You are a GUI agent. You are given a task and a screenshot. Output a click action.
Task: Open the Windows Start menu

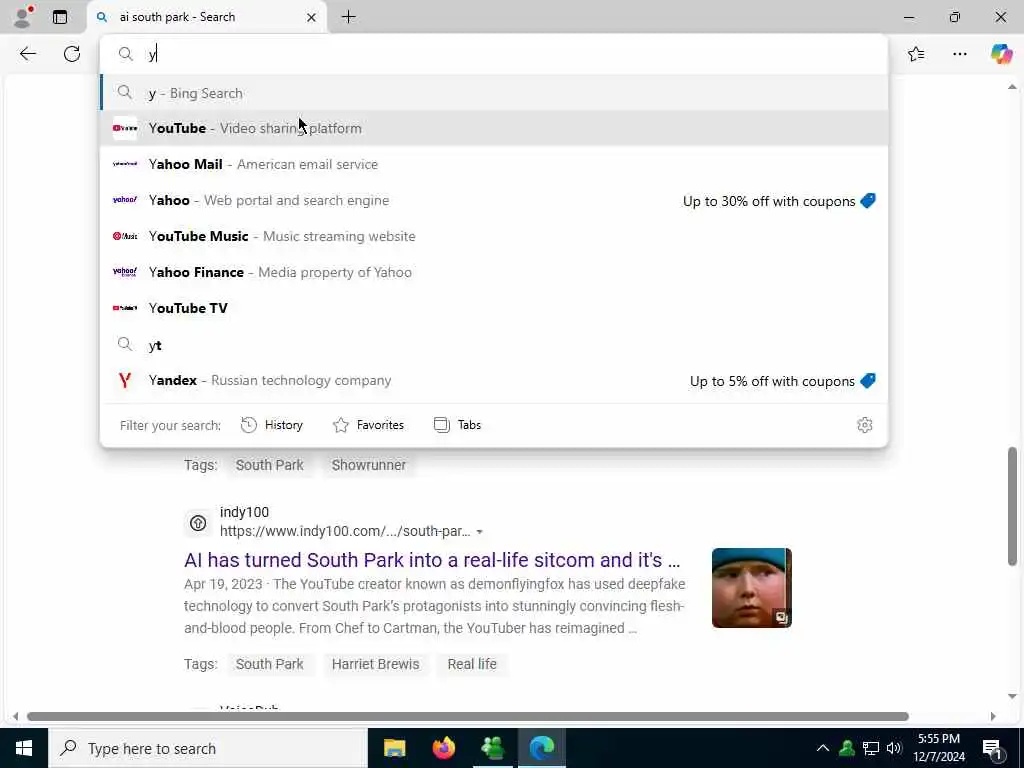coord(24,748)
